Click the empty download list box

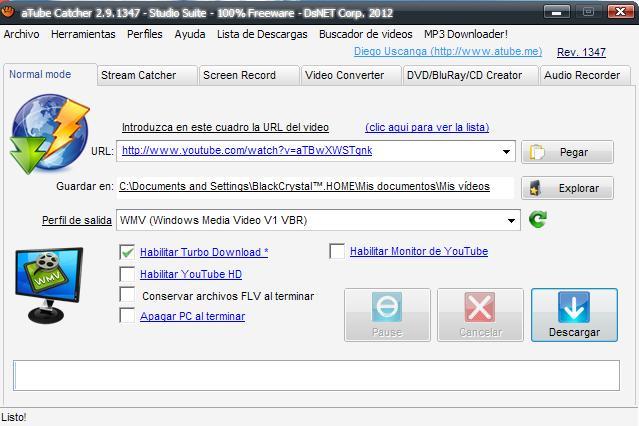point(316,375)
